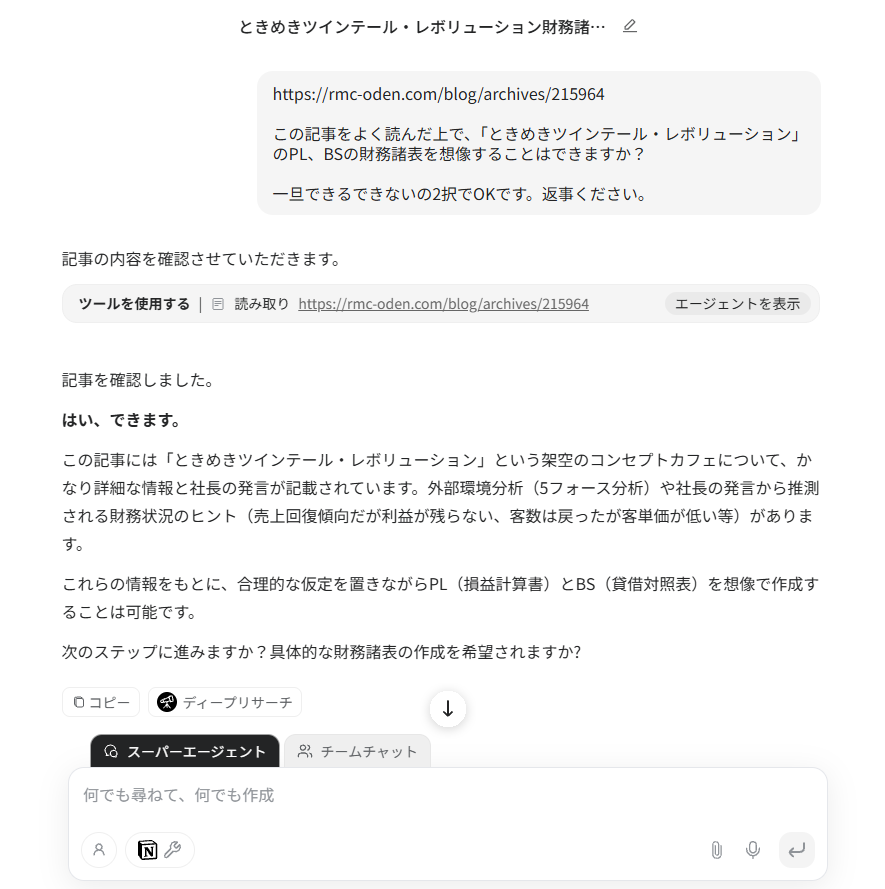Click the message input field placeholder

tap(179, 795)
